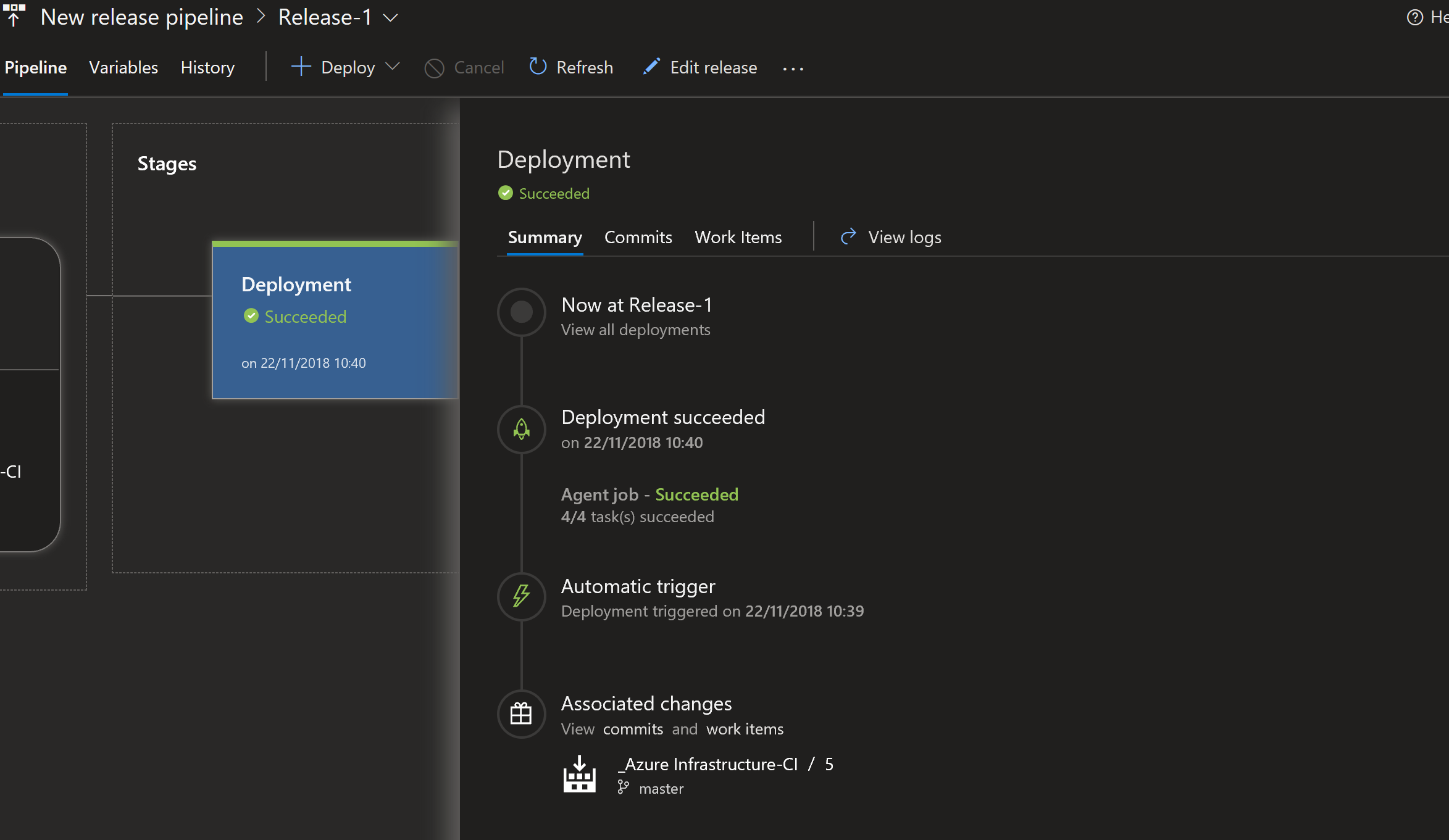This screenshot has width=1449, height=840.
Task: Click build number 5 link
Action: click(829, 764)
